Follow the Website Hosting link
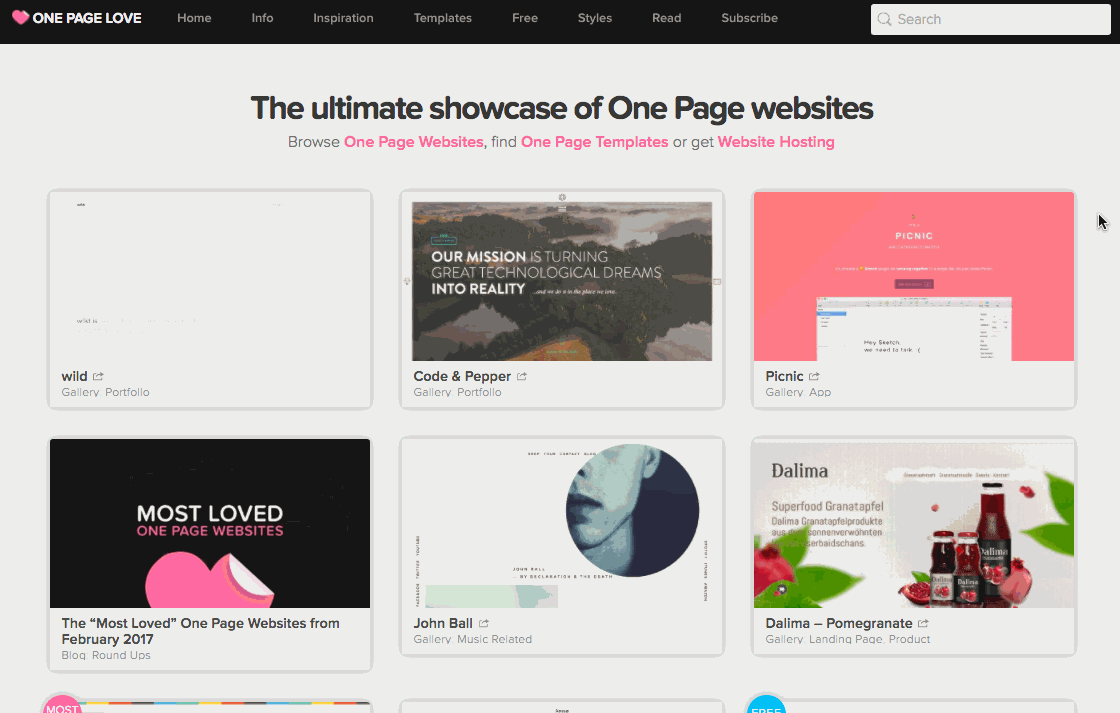Image resolution: width=1120 pixels, height=713 pixels. pyautogui.click(x=776, y=141)
